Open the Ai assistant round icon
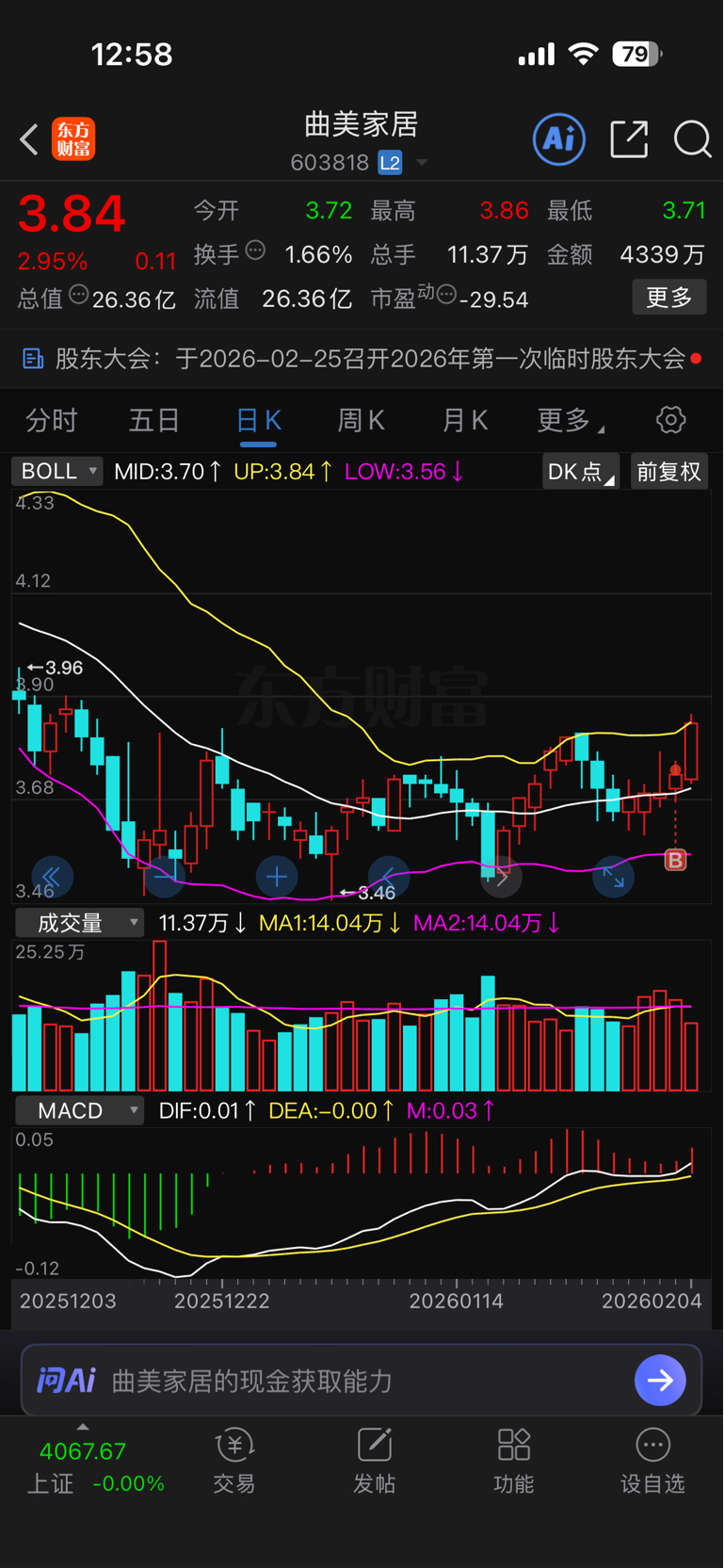Viewport: 724px width, 1568px height. [559, 139]
